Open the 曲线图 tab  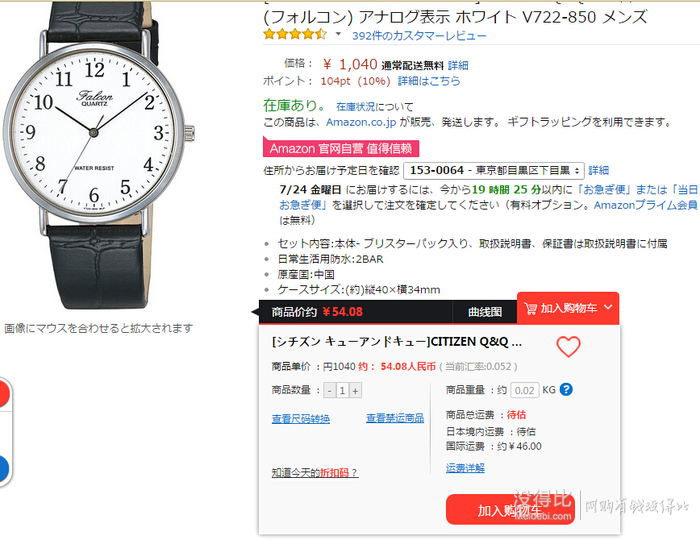click(485, 312)
